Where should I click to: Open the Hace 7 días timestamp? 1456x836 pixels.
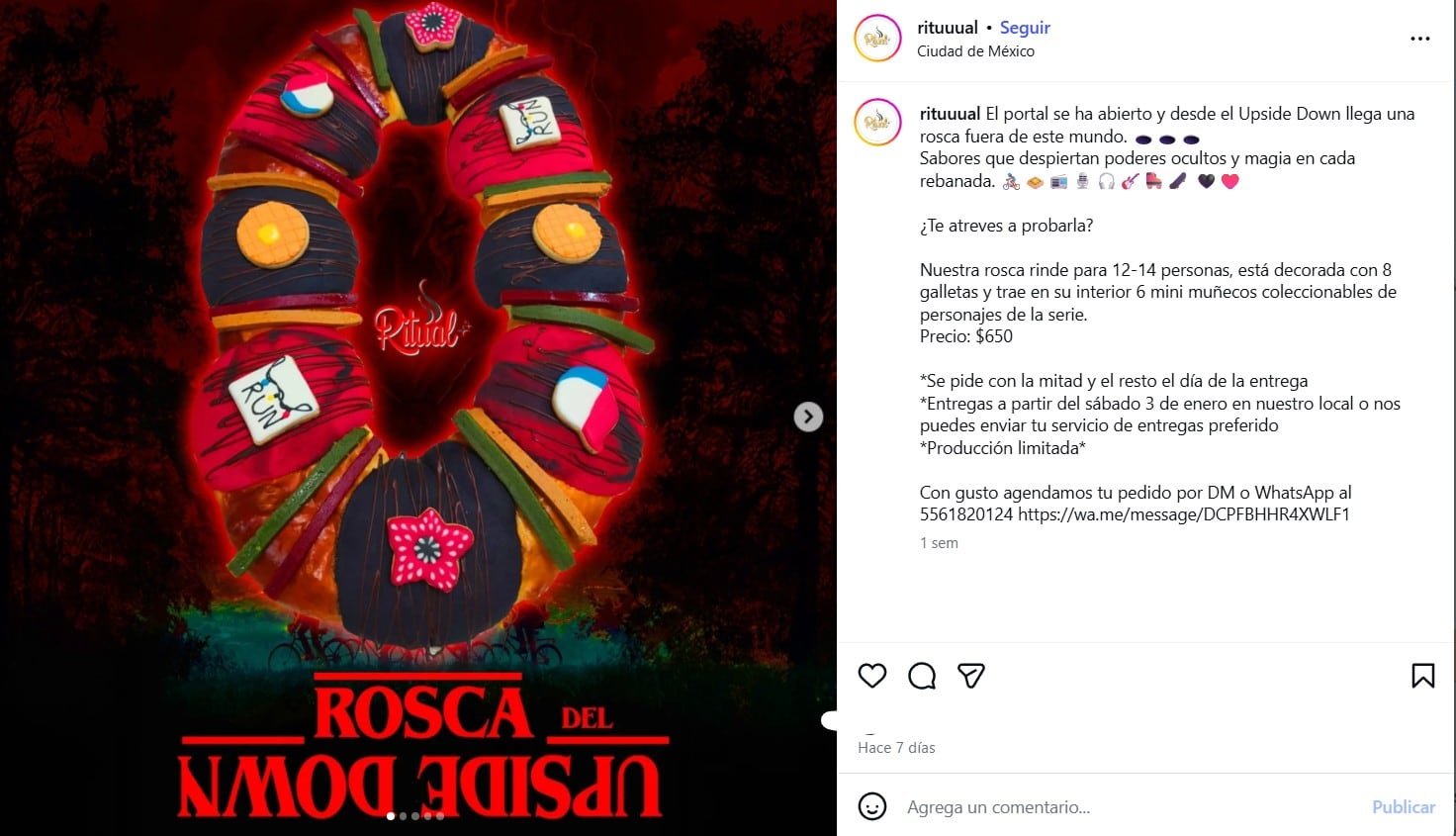point(896,748)
